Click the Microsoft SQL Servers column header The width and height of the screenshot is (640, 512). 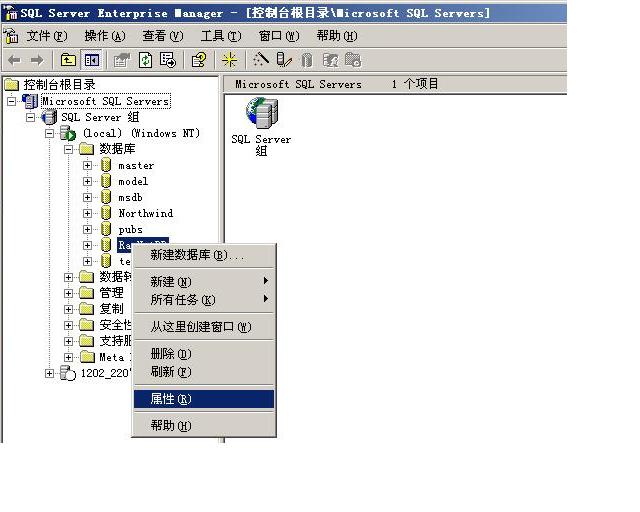tap(298, 84)
